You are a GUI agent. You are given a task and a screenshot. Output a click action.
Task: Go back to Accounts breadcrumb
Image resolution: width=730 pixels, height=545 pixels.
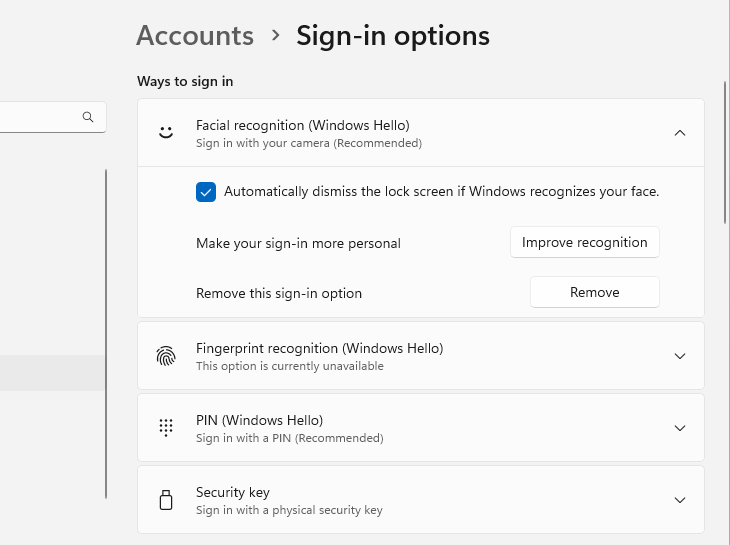pos(195,36)
